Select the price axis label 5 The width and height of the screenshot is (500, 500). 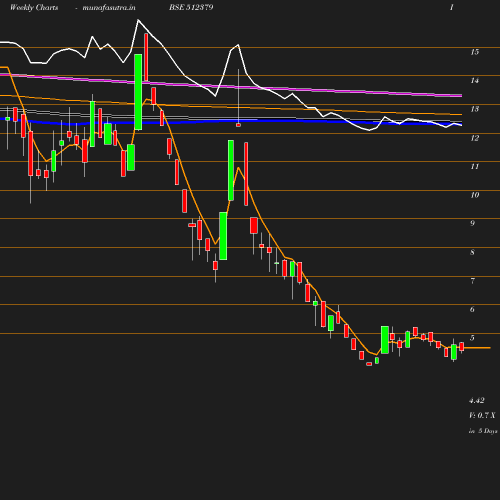coord(472,338)
